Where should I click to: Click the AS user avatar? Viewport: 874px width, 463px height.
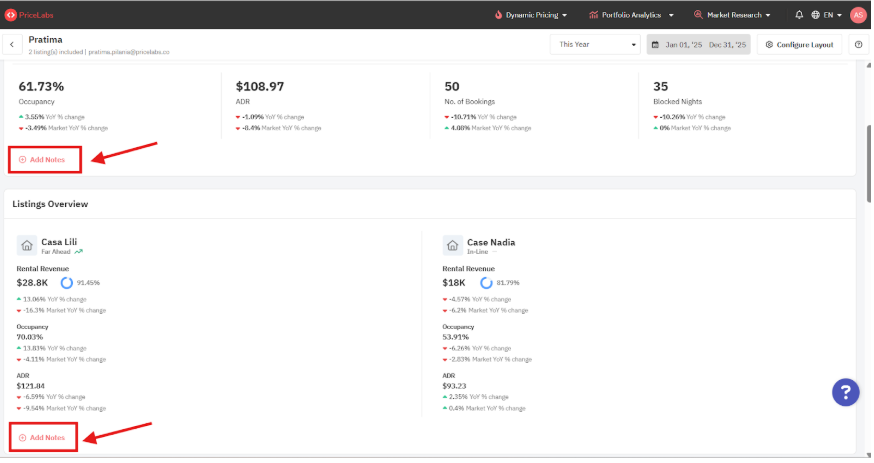click(x=857, y=15)
